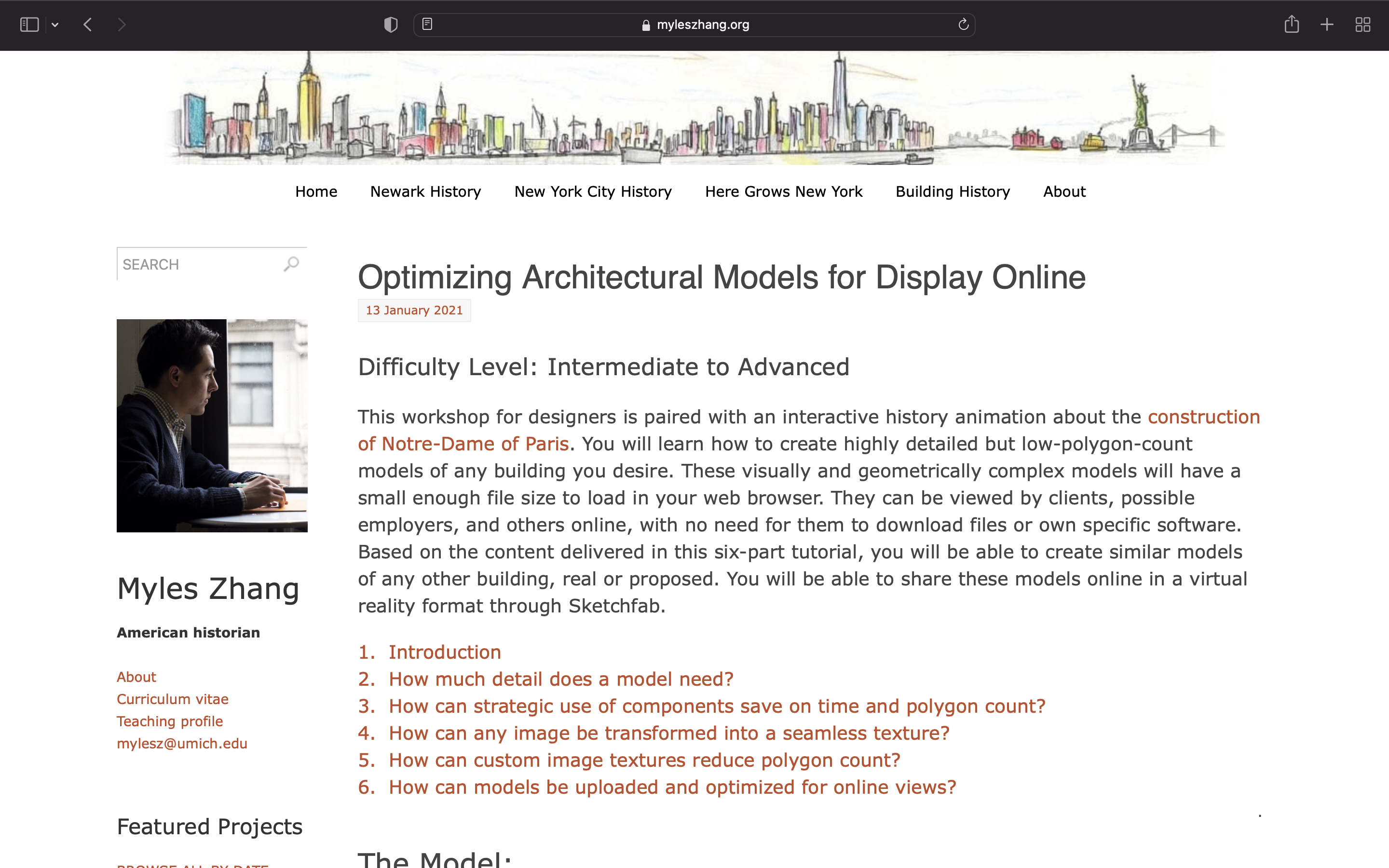Go back to the previous page
The width and height of the screenshot is (1389, 868).
click(x=88, y=25)
